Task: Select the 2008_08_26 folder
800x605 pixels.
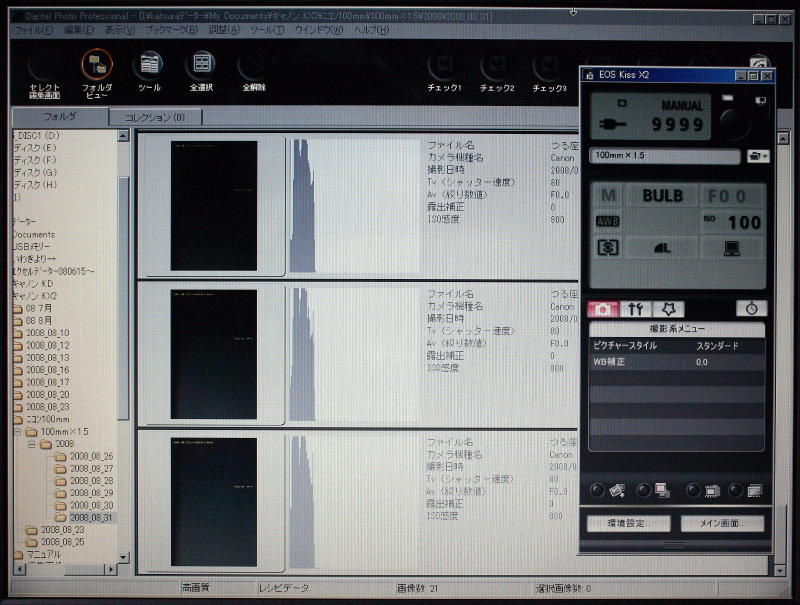Action: (91, 457)
